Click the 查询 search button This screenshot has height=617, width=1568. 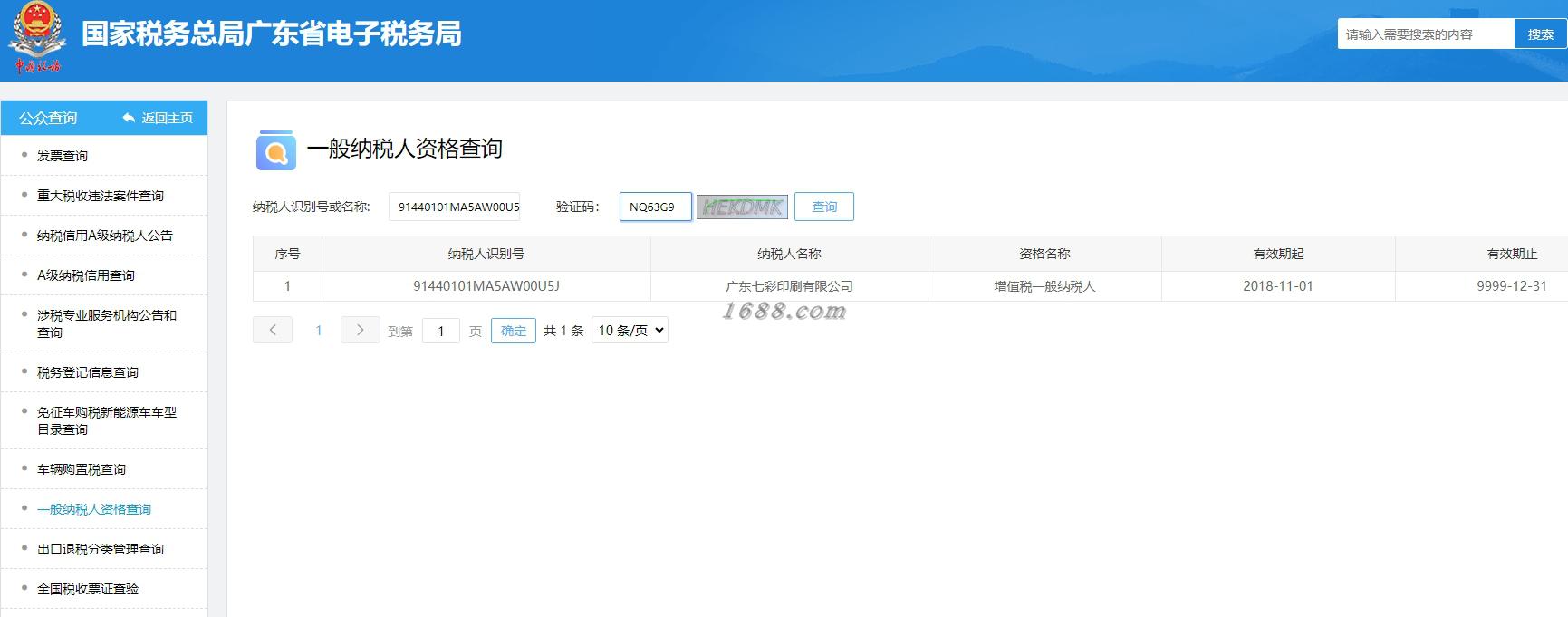[x=824, y=207]
